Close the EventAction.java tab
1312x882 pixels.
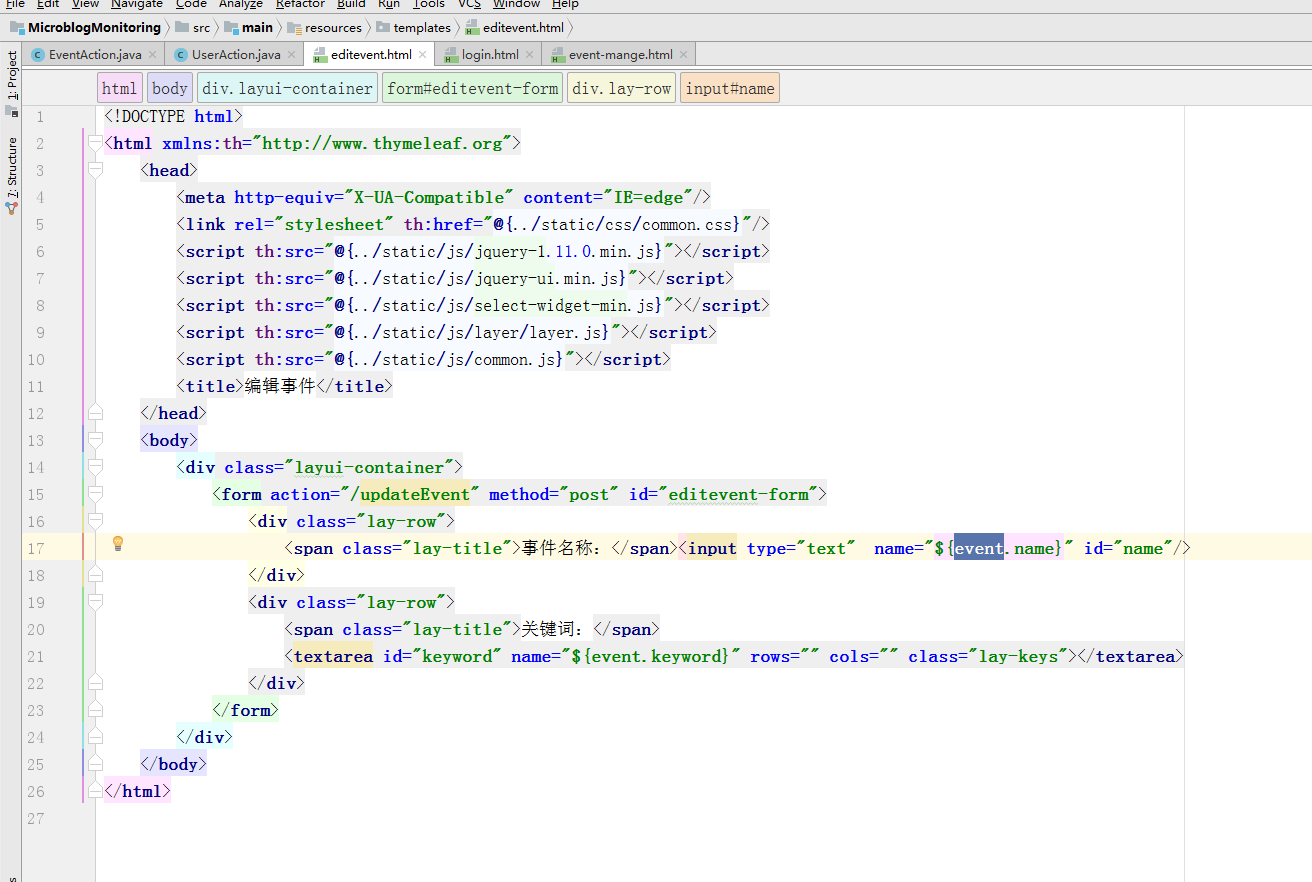pyautogui.click(x=152, y=55)
